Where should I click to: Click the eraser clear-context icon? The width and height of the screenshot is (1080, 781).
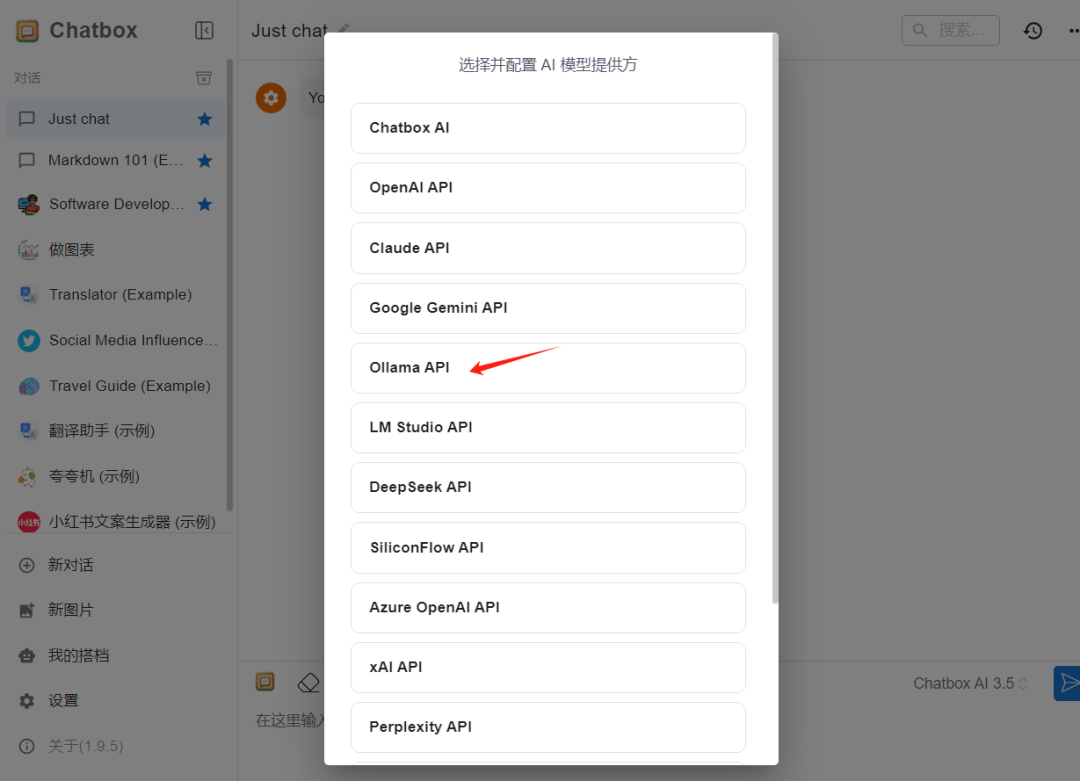(309, 683)
